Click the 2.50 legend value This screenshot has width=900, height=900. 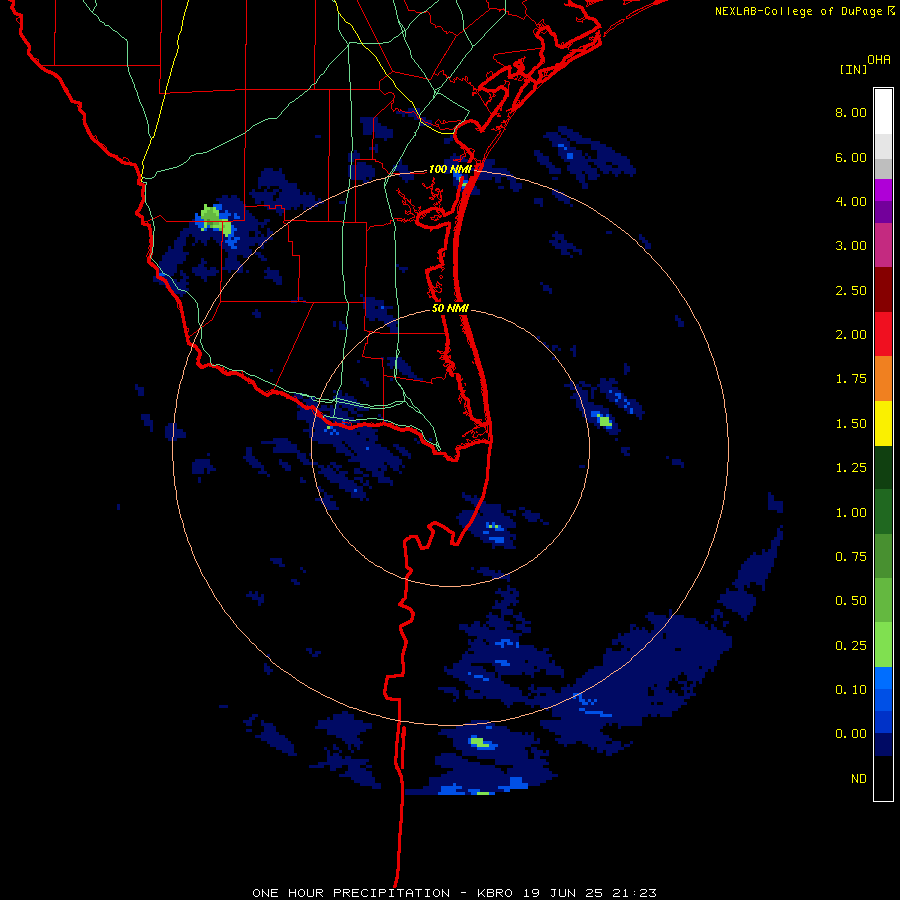point(851,290)
